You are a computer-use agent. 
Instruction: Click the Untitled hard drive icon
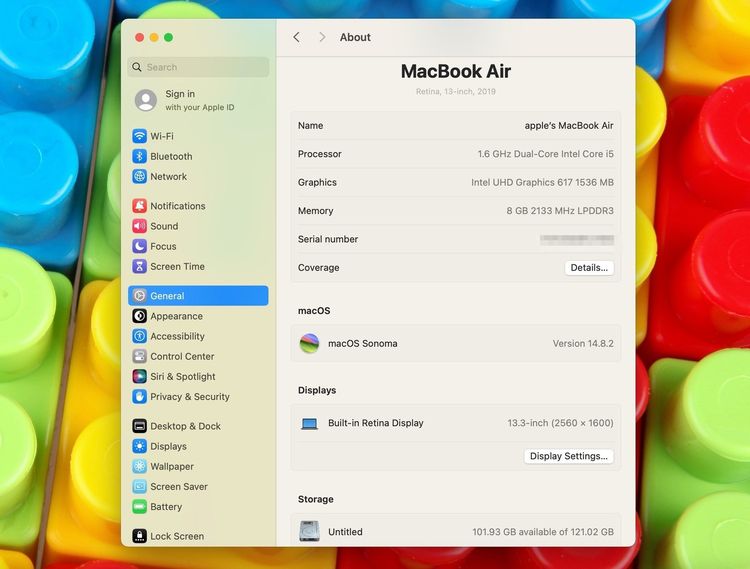(309, 531)
